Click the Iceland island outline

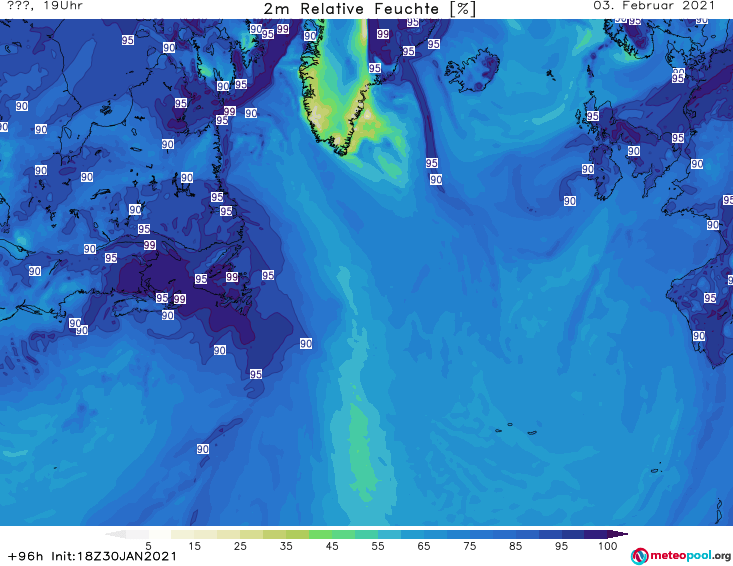coord(472,70)
